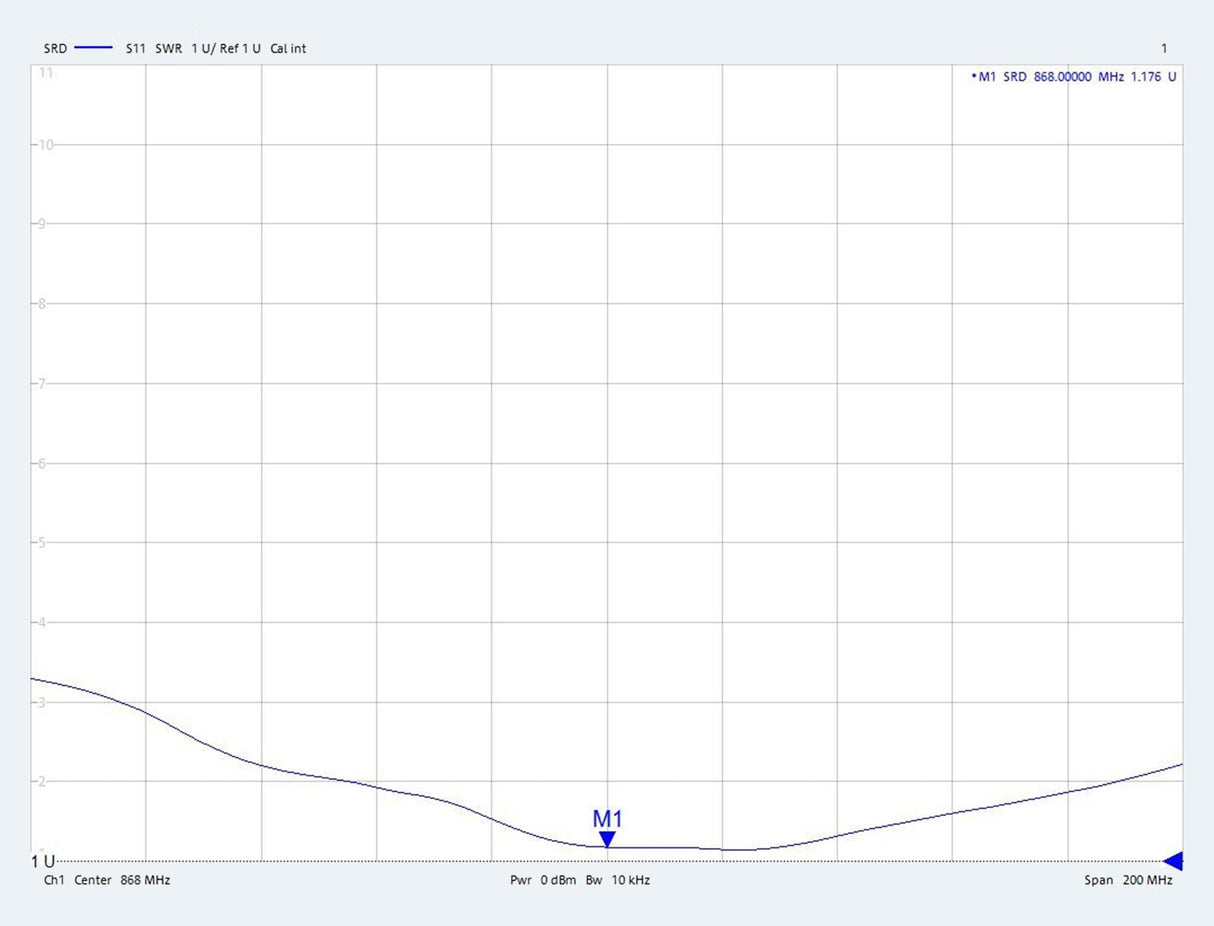This screenshot has width=1214, height=926.
Task: Click the blue trace line legend sample
Action: pos(93,48)
